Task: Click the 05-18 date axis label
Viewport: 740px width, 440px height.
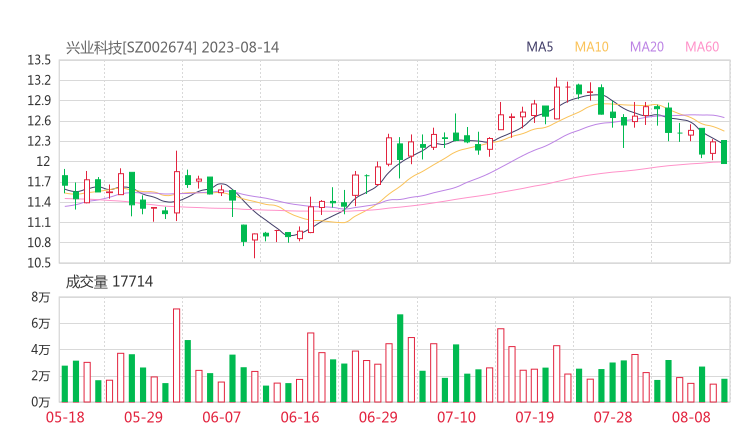Action: pyautogui.click(x=65, y=417)
